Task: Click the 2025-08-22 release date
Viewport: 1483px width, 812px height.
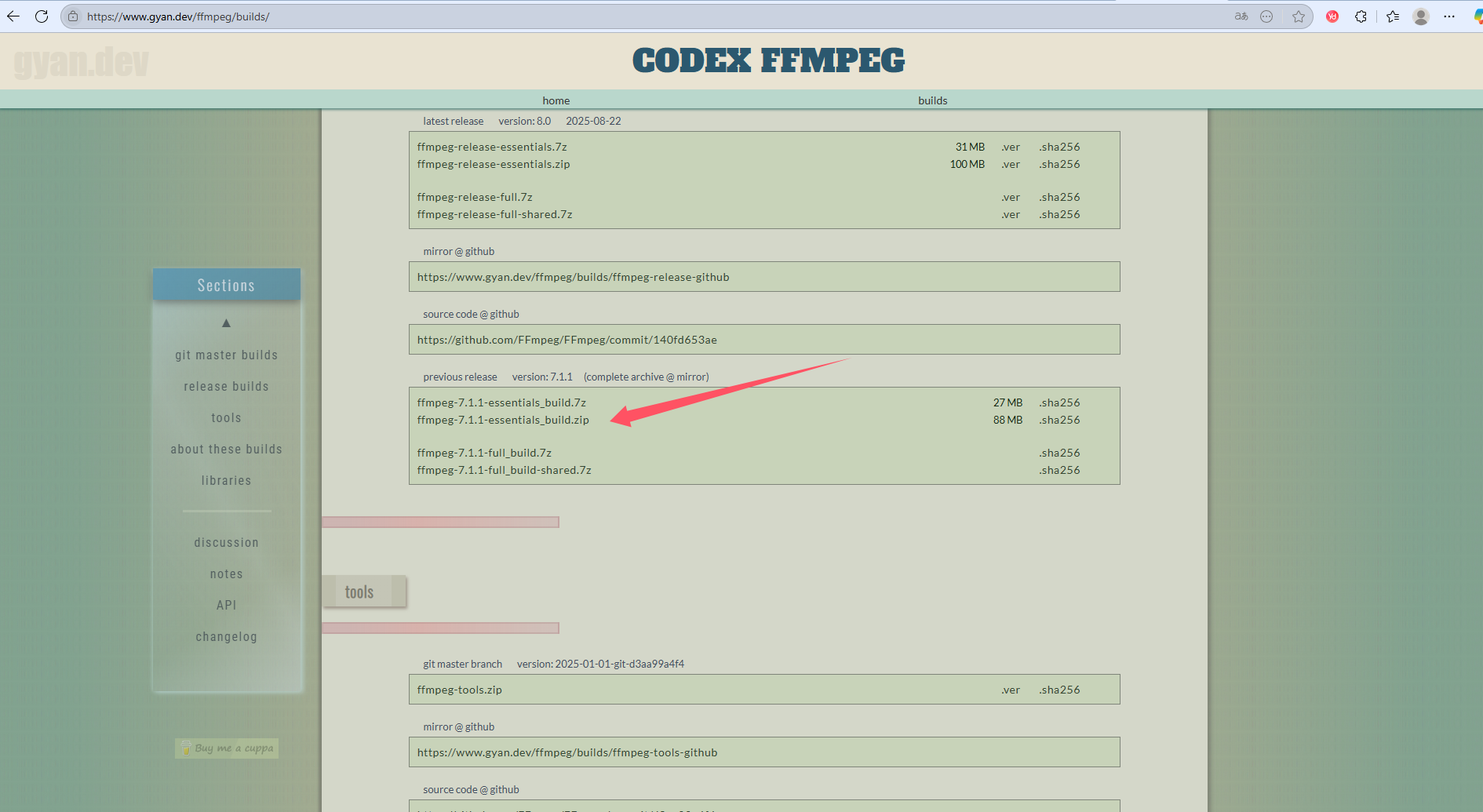Action: [x=593, y=121]
